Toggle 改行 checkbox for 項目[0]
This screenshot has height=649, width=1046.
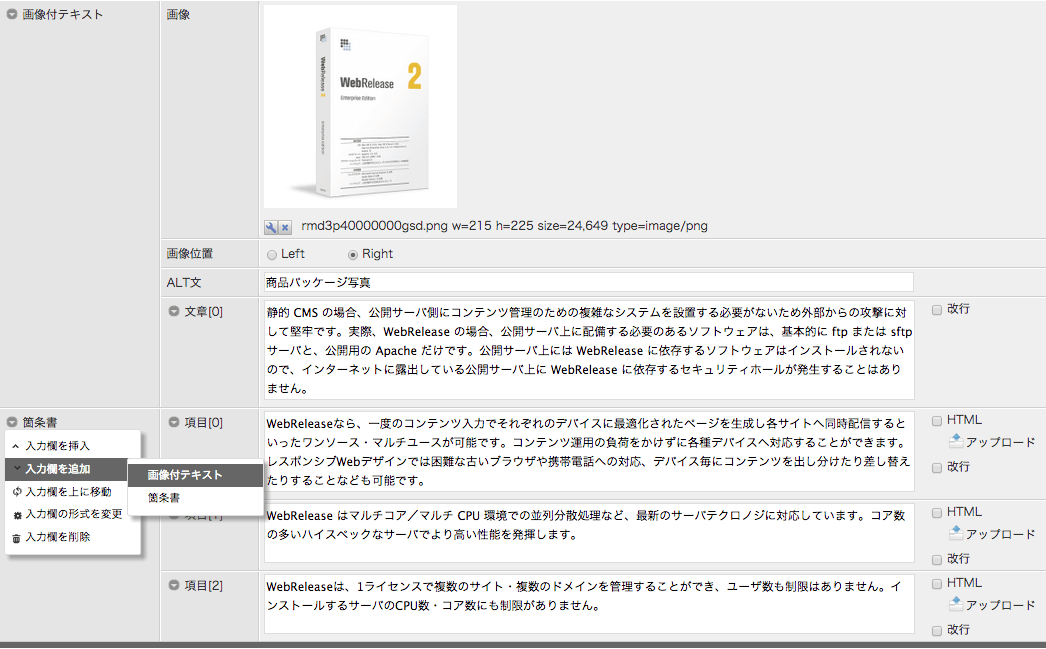pyautogui.click(x=937, y=468)
